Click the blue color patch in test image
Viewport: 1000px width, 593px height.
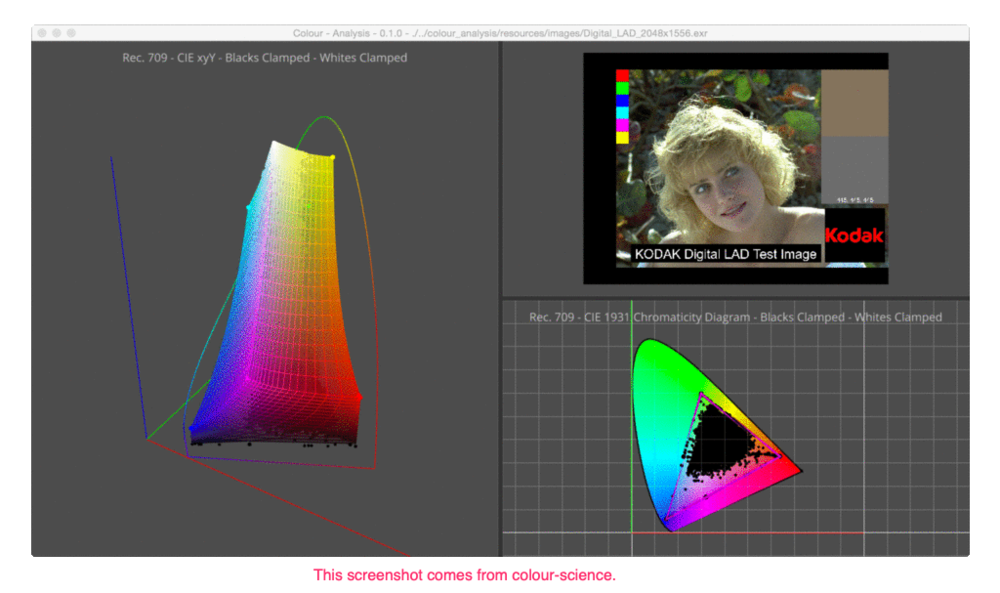622,100
